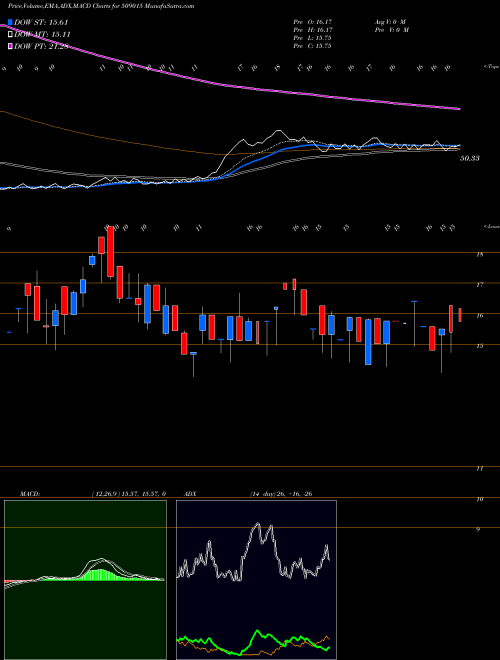Click the ADX indicator title

coord(191,493)
